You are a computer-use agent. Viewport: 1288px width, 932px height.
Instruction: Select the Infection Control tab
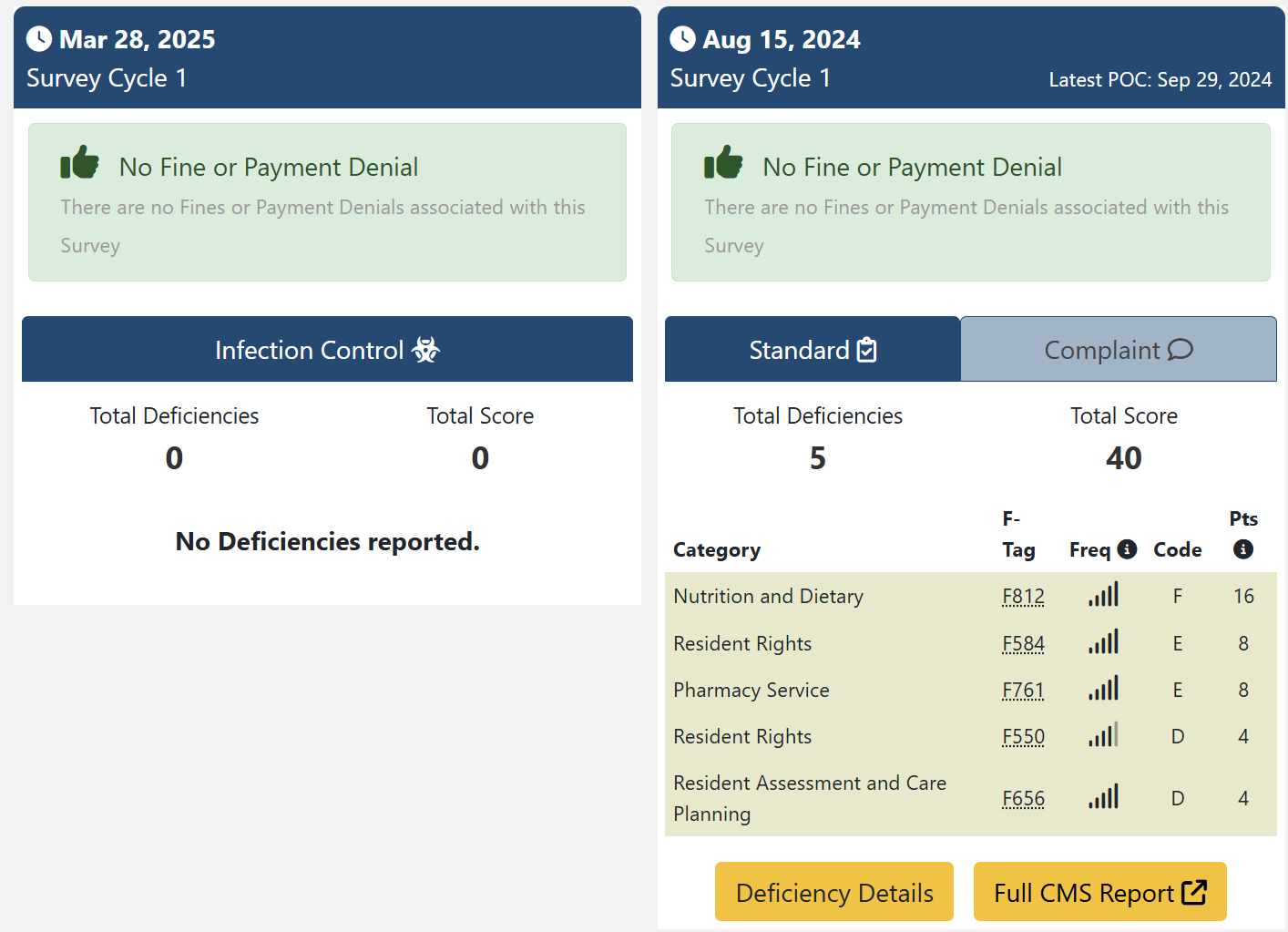click(327, 350)
